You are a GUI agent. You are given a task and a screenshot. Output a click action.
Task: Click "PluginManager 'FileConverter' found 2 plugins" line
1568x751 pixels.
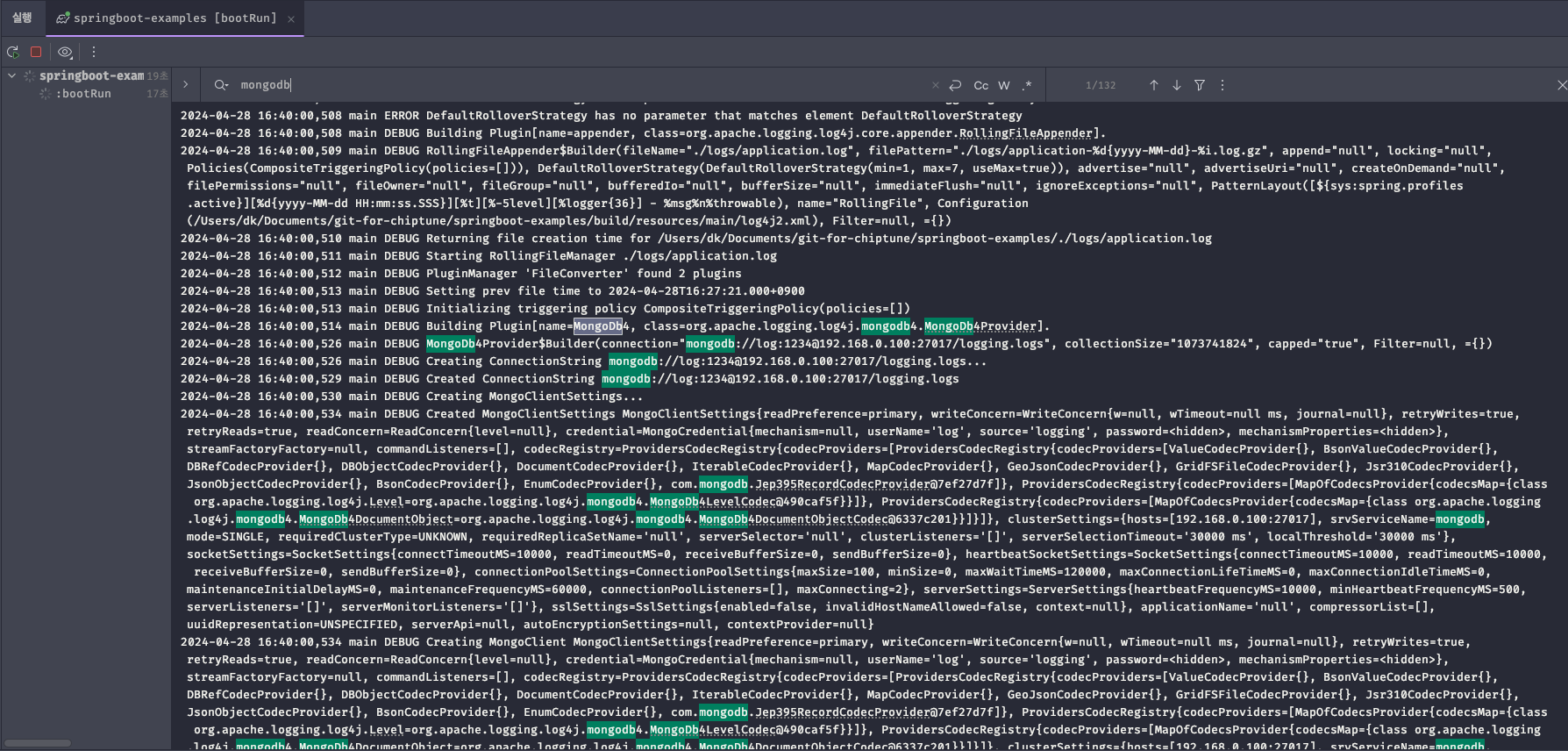point(461,274)
